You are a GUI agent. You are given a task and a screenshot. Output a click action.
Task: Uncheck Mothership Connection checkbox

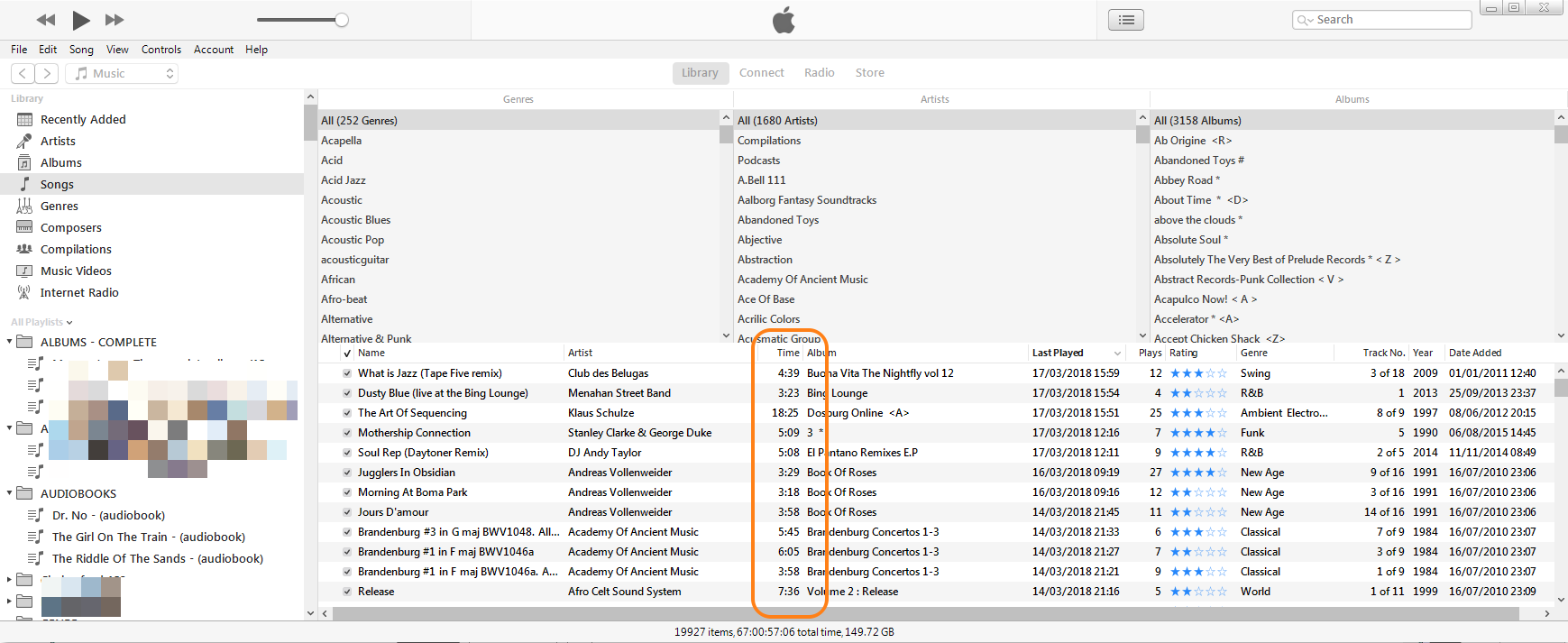pyautogui.click(x=347, y=433)
